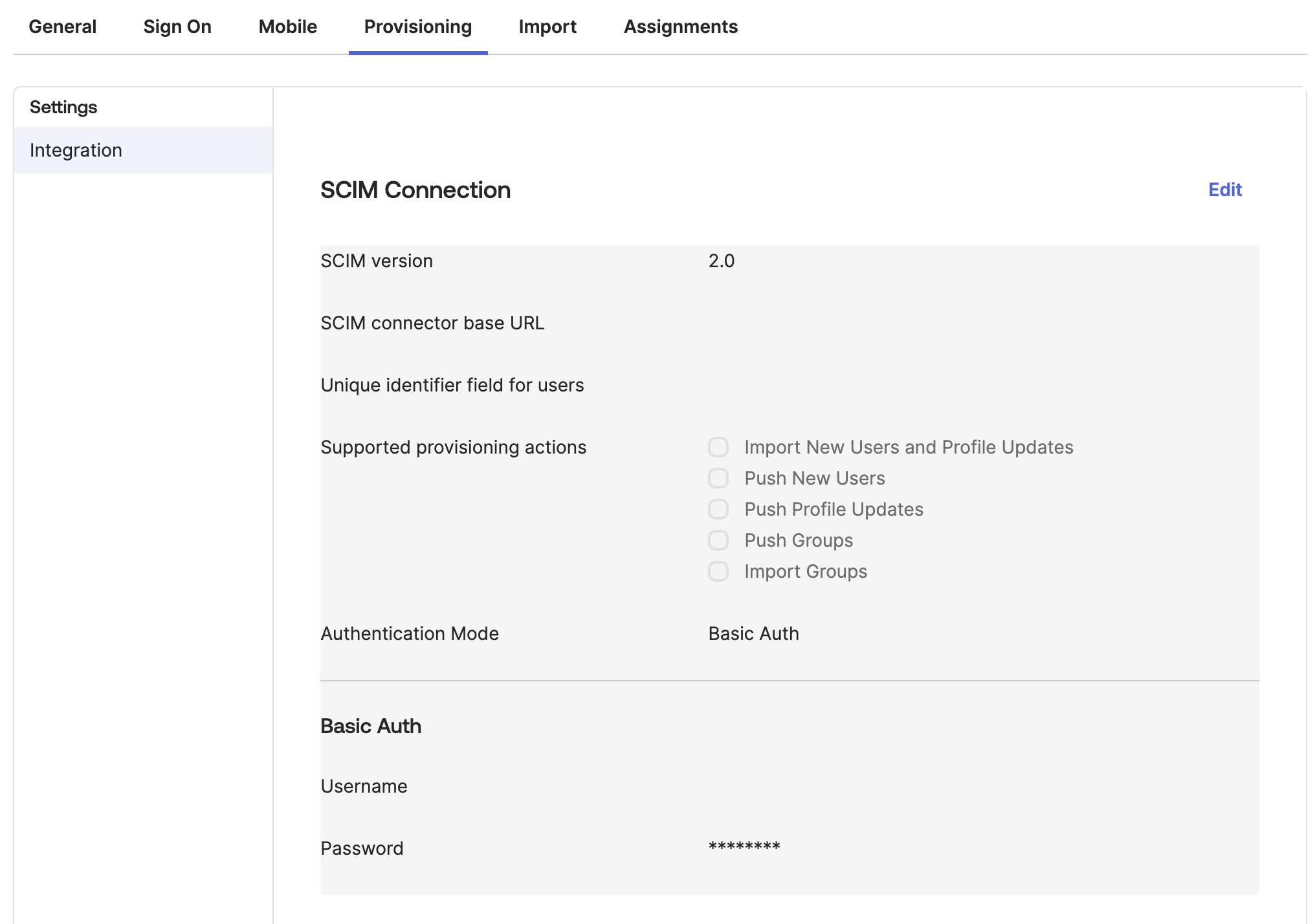The image size is (1315, 924).
Task: Open the Assignments tab
Action: click(x=680, y=27)
